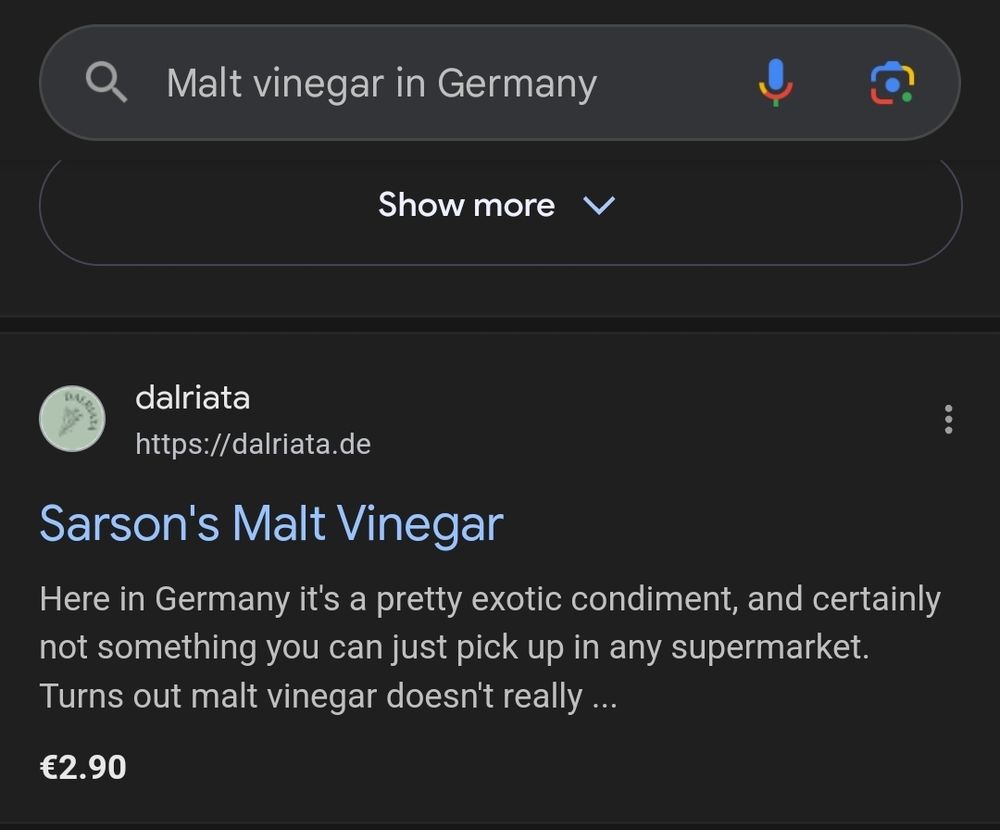Start voice search with the microphone icon

point(775,83)
